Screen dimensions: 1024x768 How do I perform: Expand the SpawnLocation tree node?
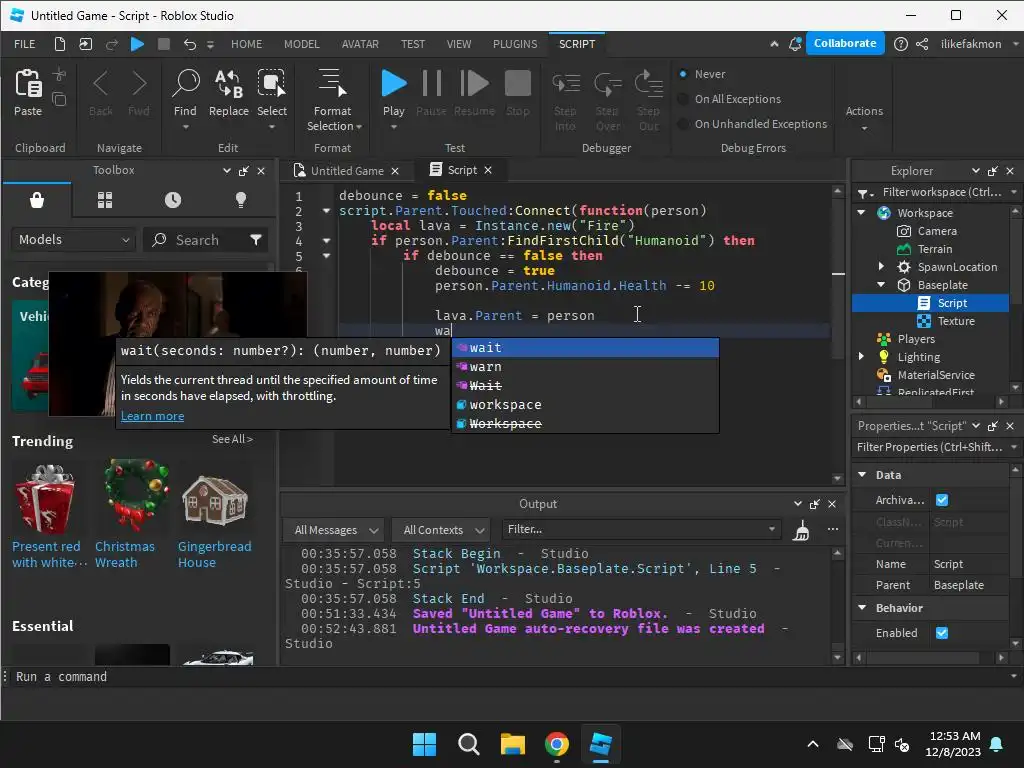(x=881, y=267)
